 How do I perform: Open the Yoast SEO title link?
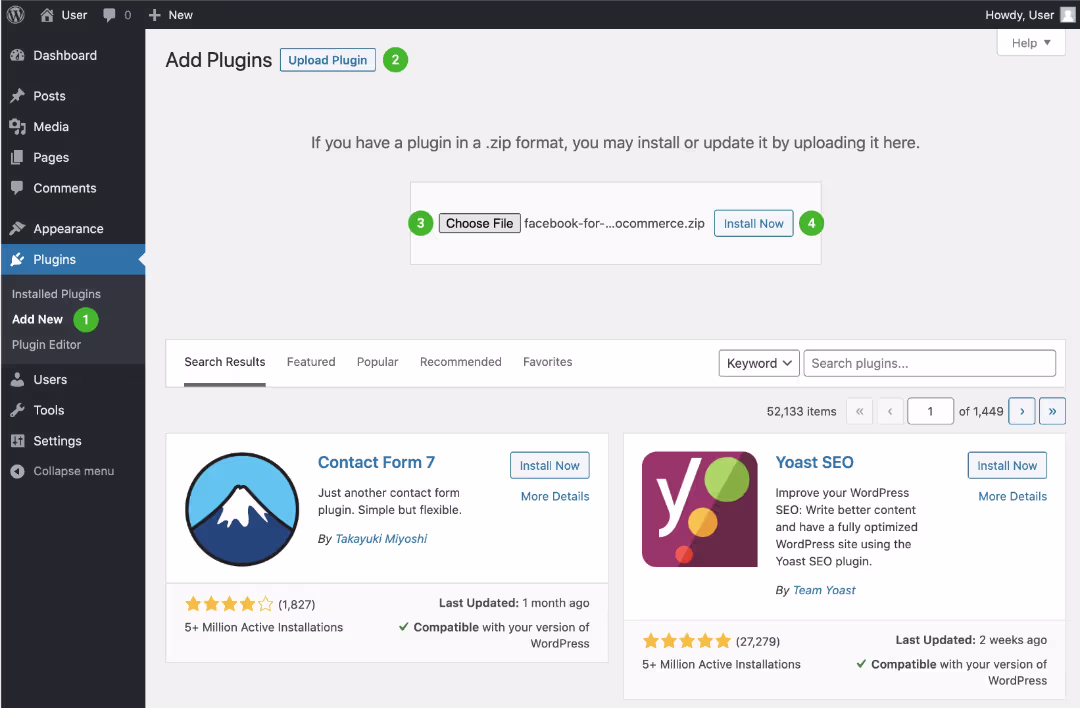[x=814, y=462]
